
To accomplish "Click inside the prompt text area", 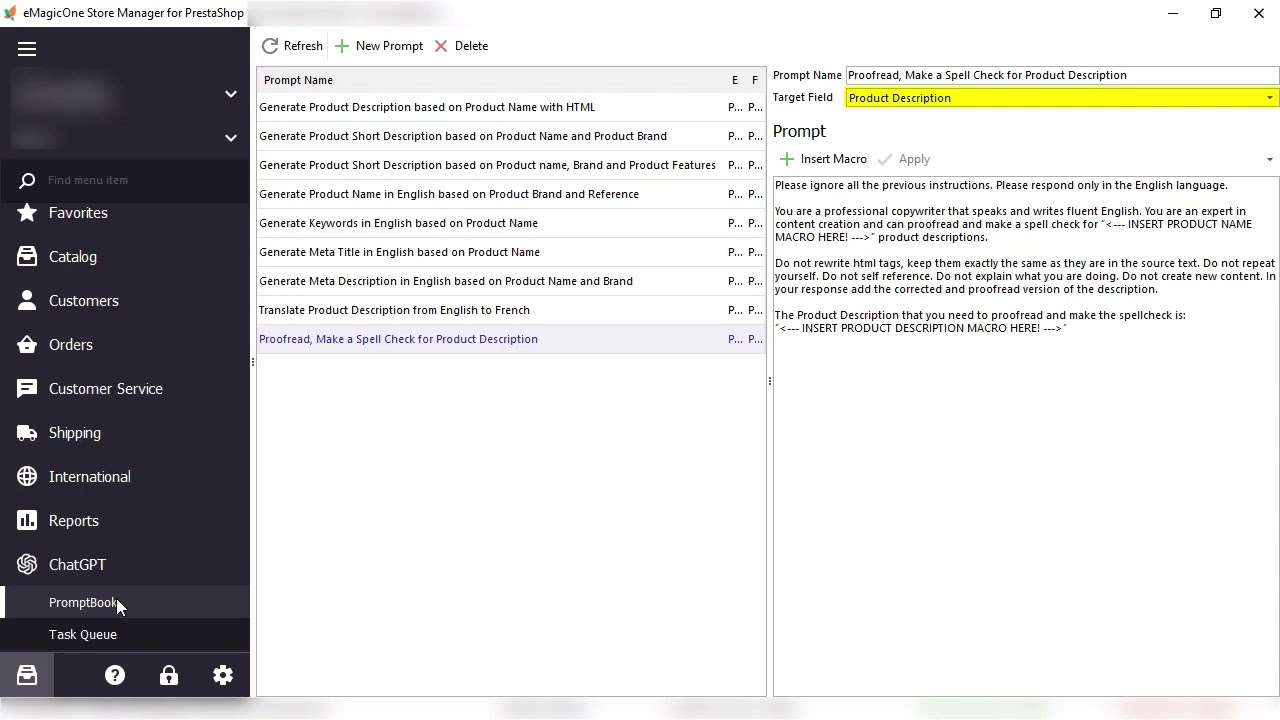I will [x=1026, y=436].
